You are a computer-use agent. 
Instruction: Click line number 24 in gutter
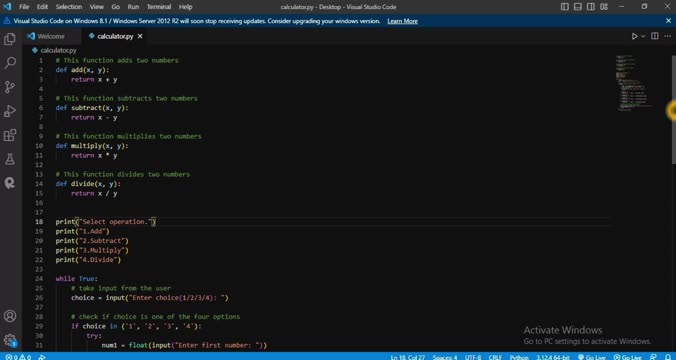click(x=39, y=279)
